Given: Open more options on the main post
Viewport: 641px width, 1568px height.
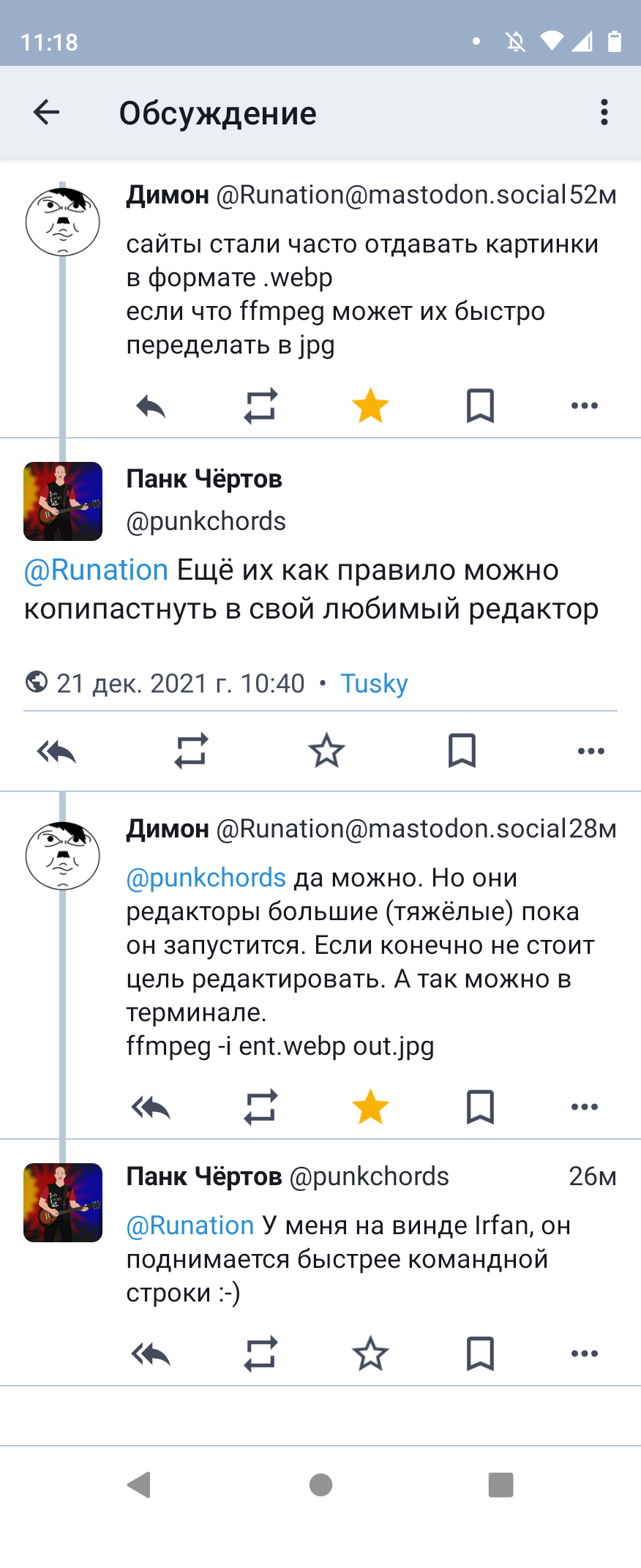Looking at the screenshot, I should pos(591,751).
